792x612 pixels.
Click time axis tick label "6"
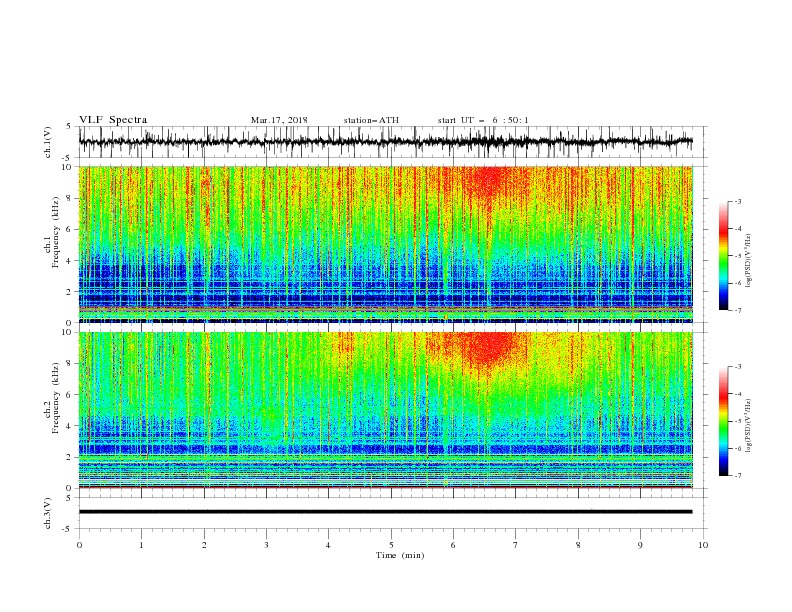pos(453,545)
